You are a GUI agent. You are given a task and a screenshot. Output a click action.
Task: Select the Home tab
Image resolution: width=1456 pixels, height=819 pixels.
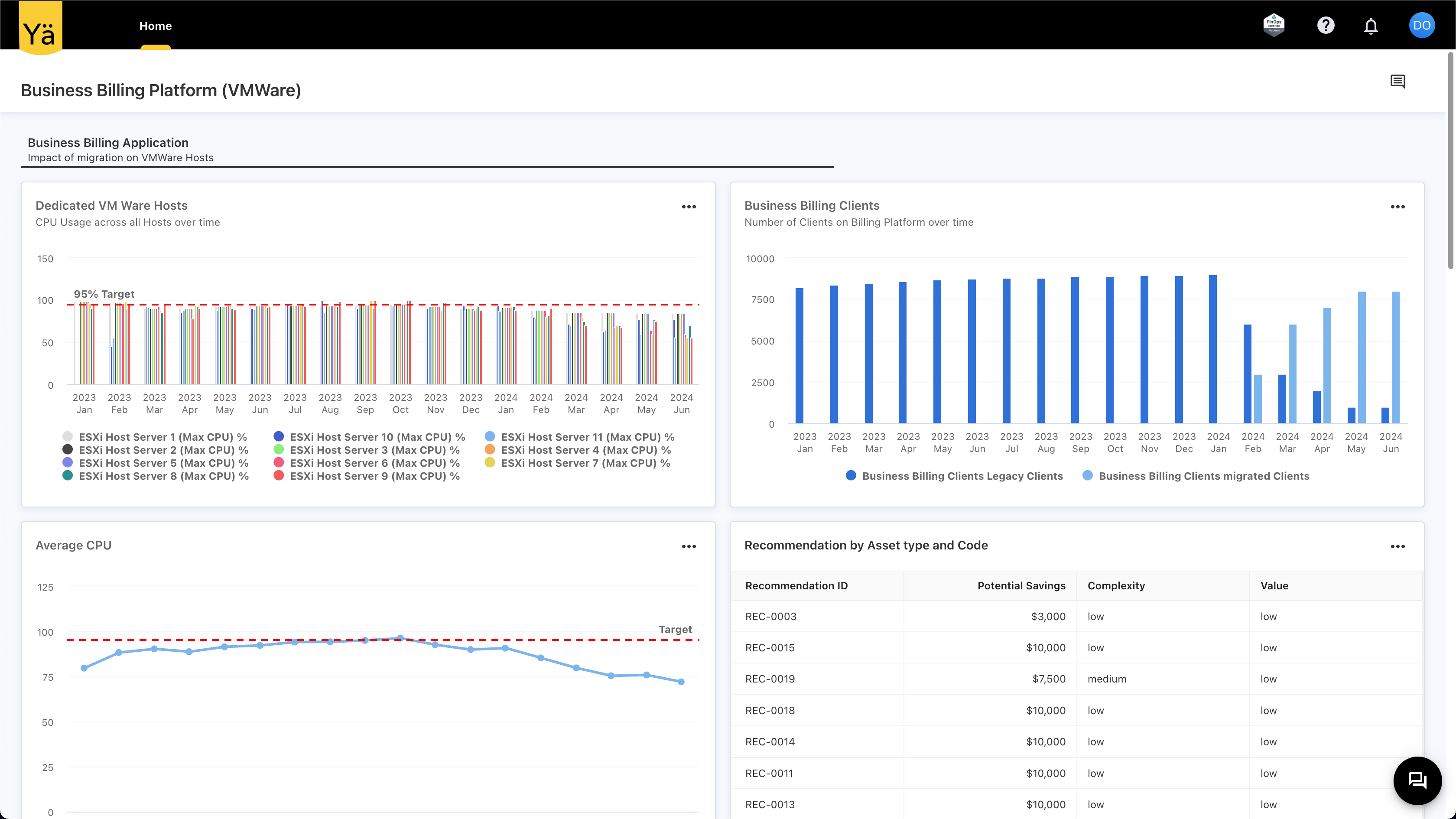click(156, 26)
